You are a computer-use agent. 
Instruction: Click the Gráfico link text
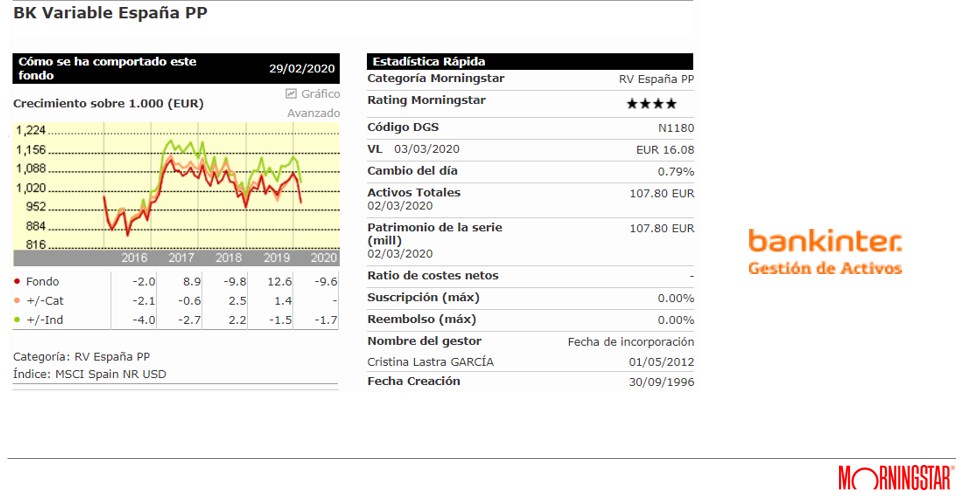(x=321, y=94)
